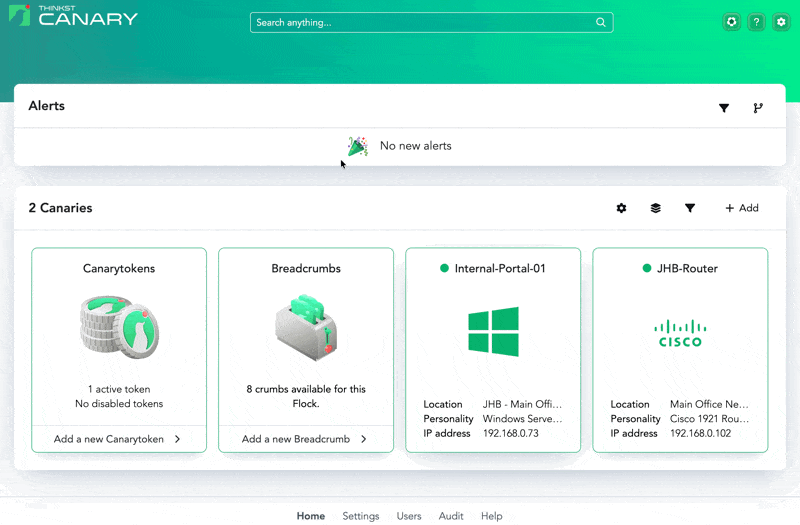Click the Cisco logo on JHB-Router
Screen dimensions: 800x525
pyautogui.click(x=680, y=334)
